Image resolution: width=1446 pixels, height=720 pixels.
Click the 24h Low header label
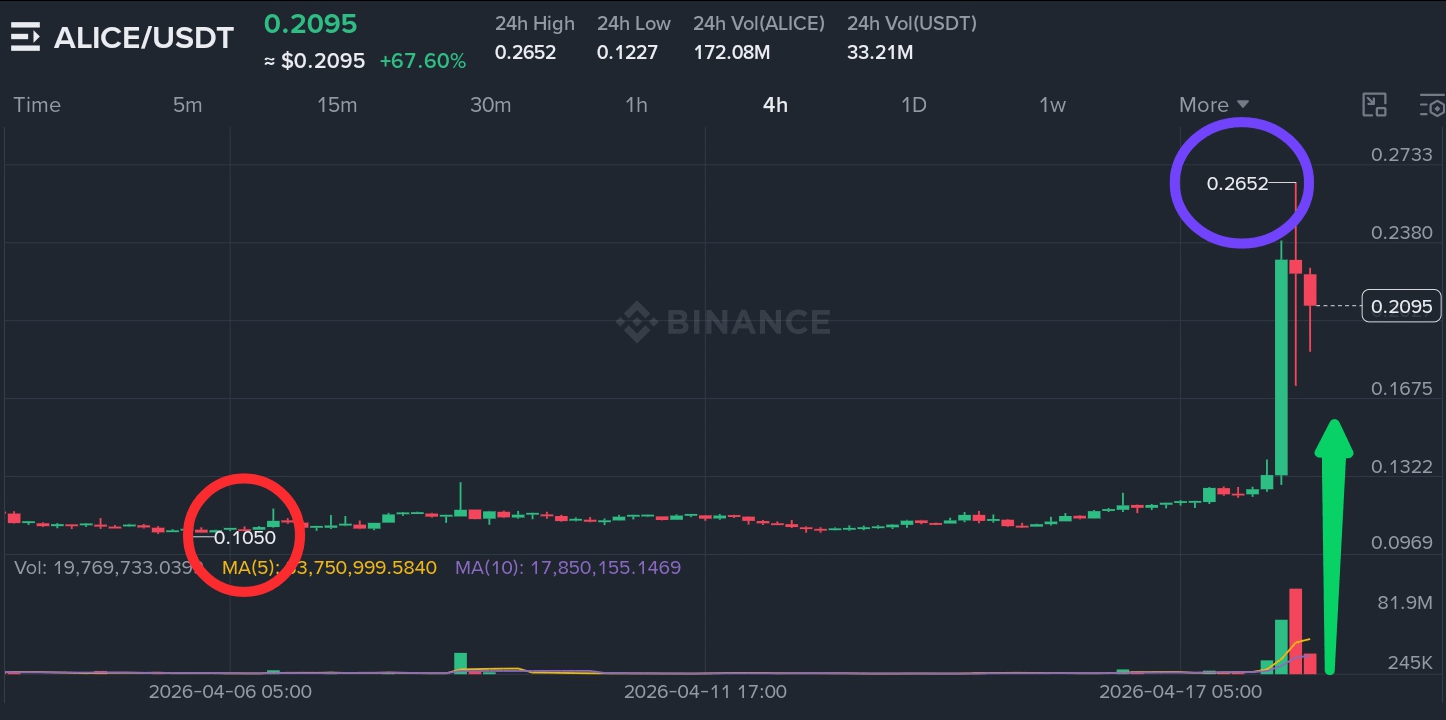[x=634, y=23]
